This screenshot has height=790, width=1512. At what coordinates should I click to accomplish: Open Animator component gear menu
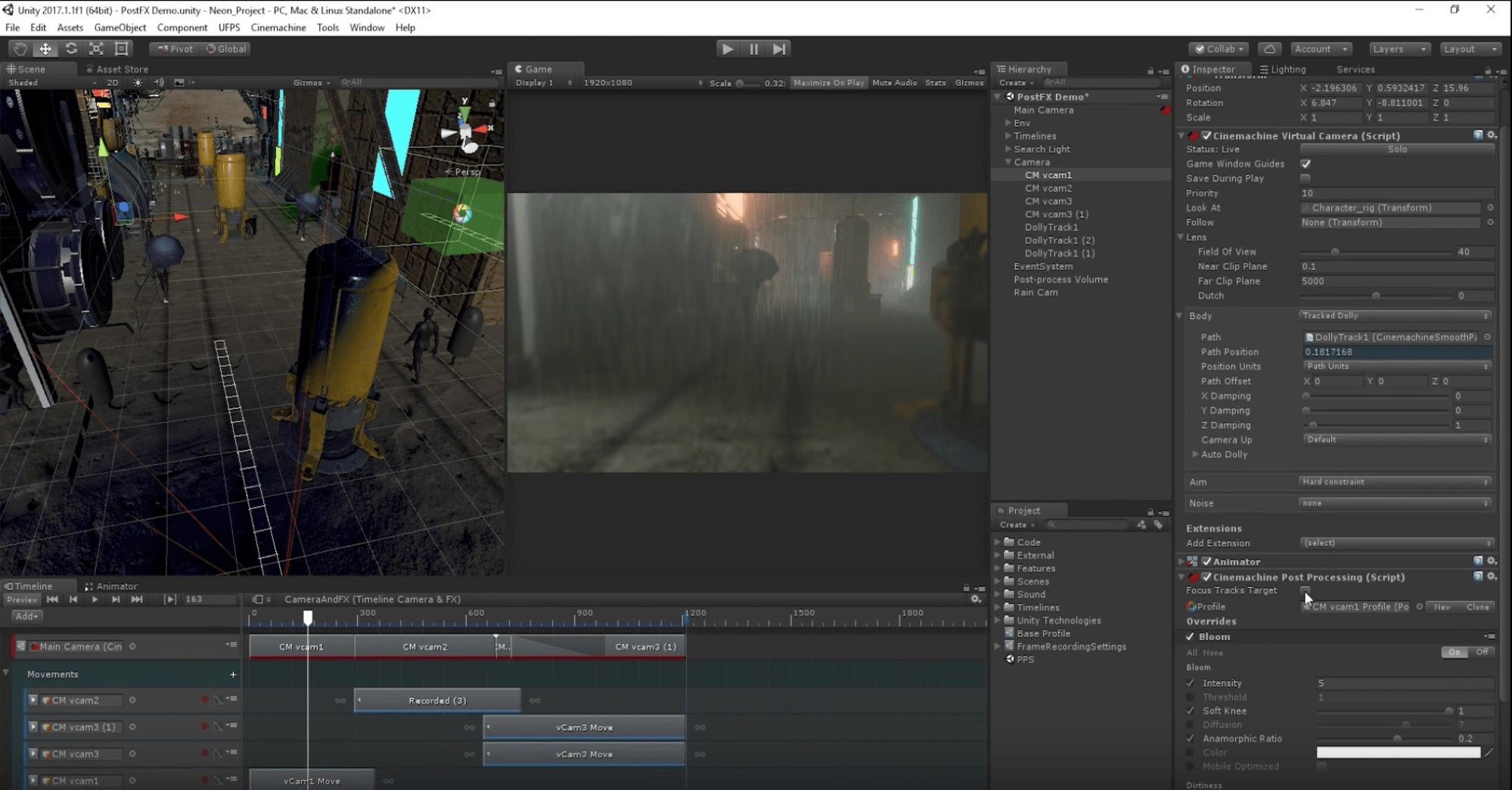(x=1492, y=561)
